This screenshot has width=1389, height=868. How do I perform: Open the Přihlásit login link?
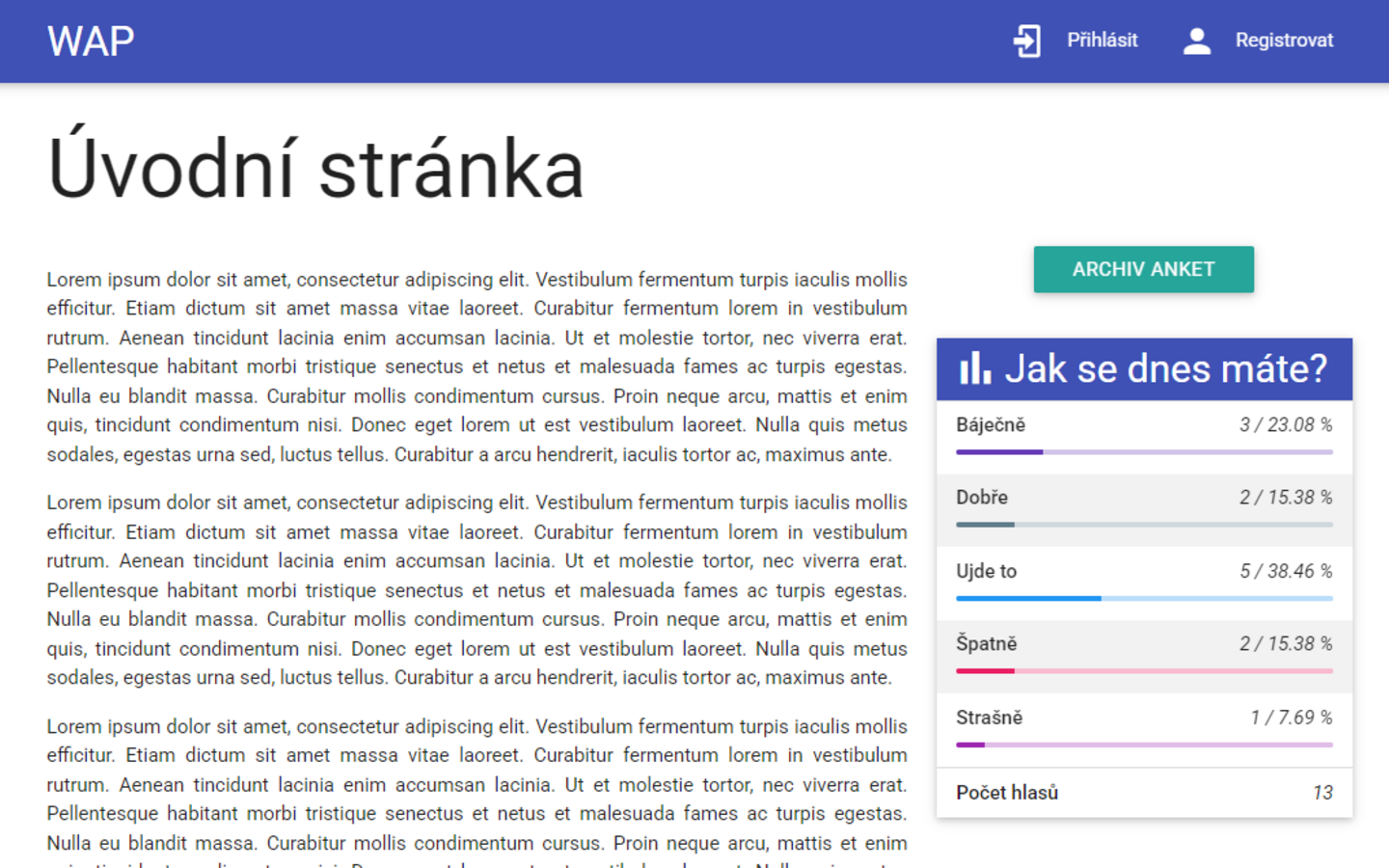point(1102,41)
